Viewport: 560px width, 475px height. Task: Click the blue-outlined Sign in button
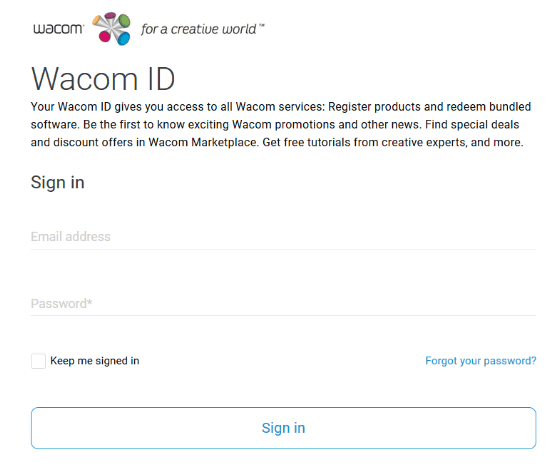[284, 428]
